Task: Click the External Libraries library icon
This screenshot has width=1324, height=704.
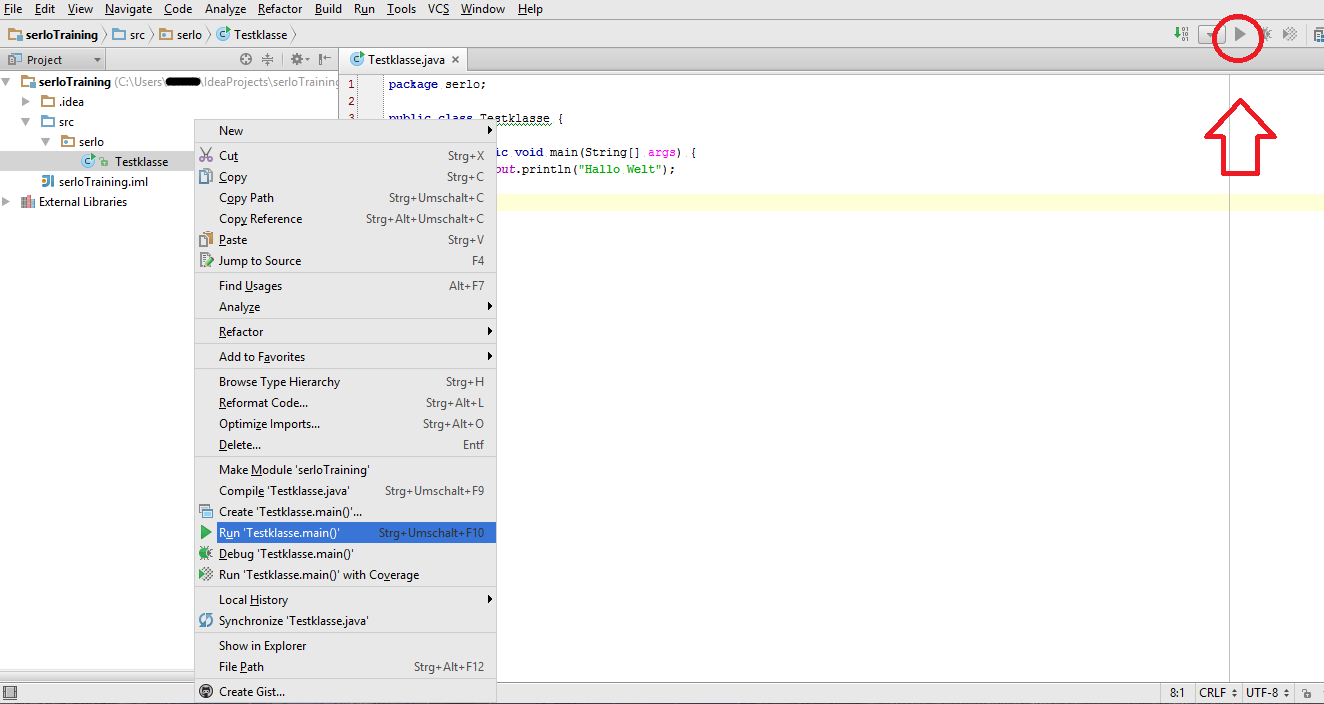Action: tap(27, 202)
